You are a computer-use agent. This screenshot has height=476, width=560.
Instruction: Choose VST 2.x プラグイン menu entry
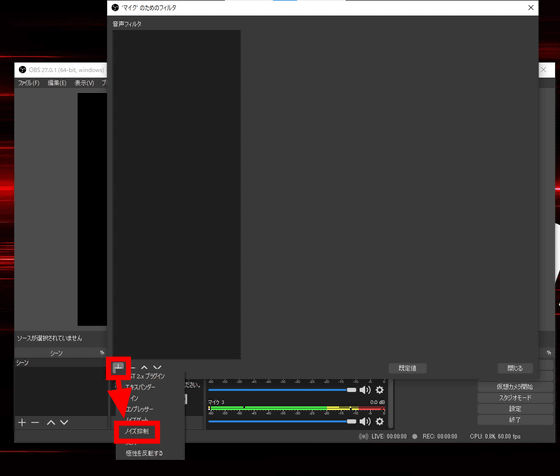click(148, 376)
